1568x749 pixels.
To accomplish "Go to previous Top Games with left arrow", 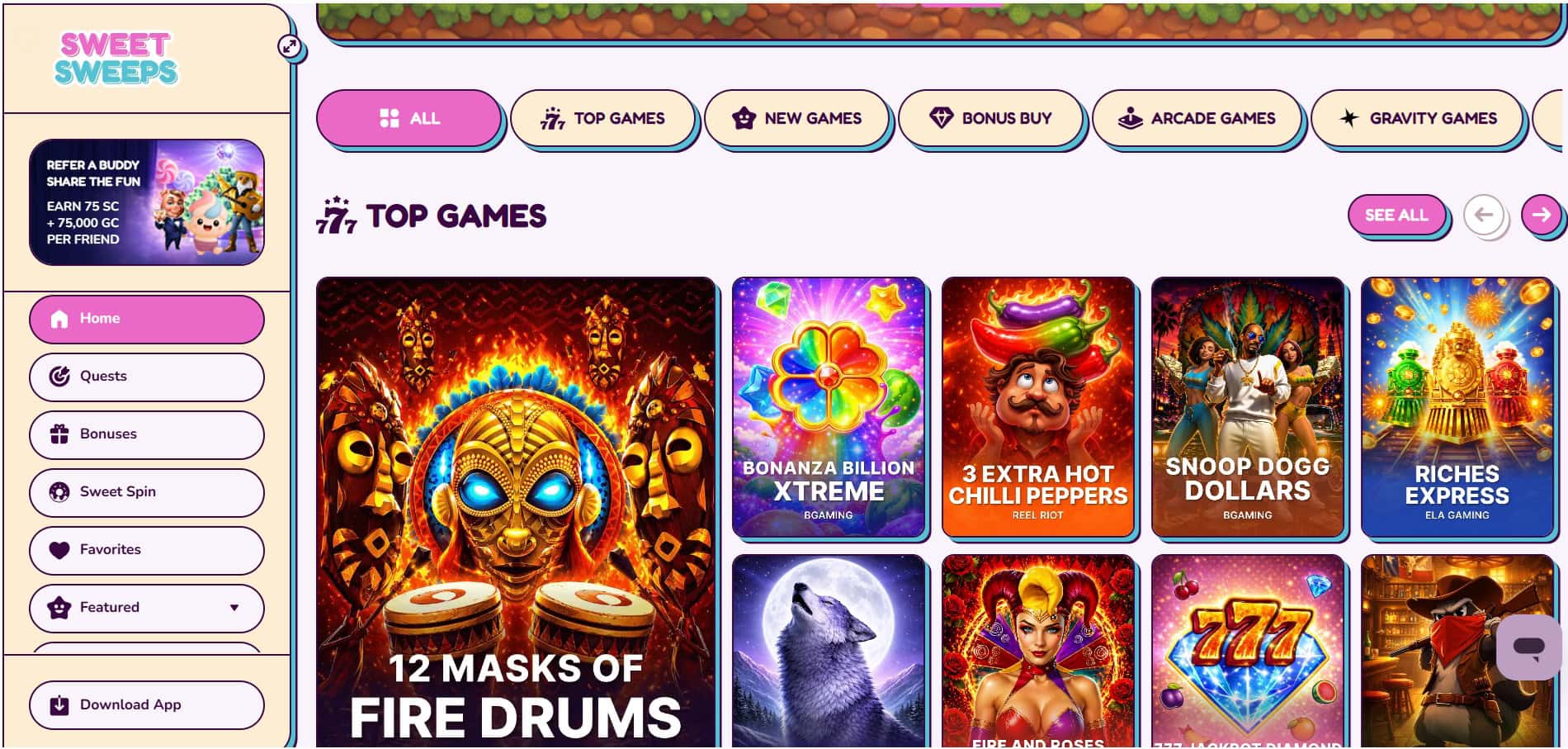I will [1484, 215].
